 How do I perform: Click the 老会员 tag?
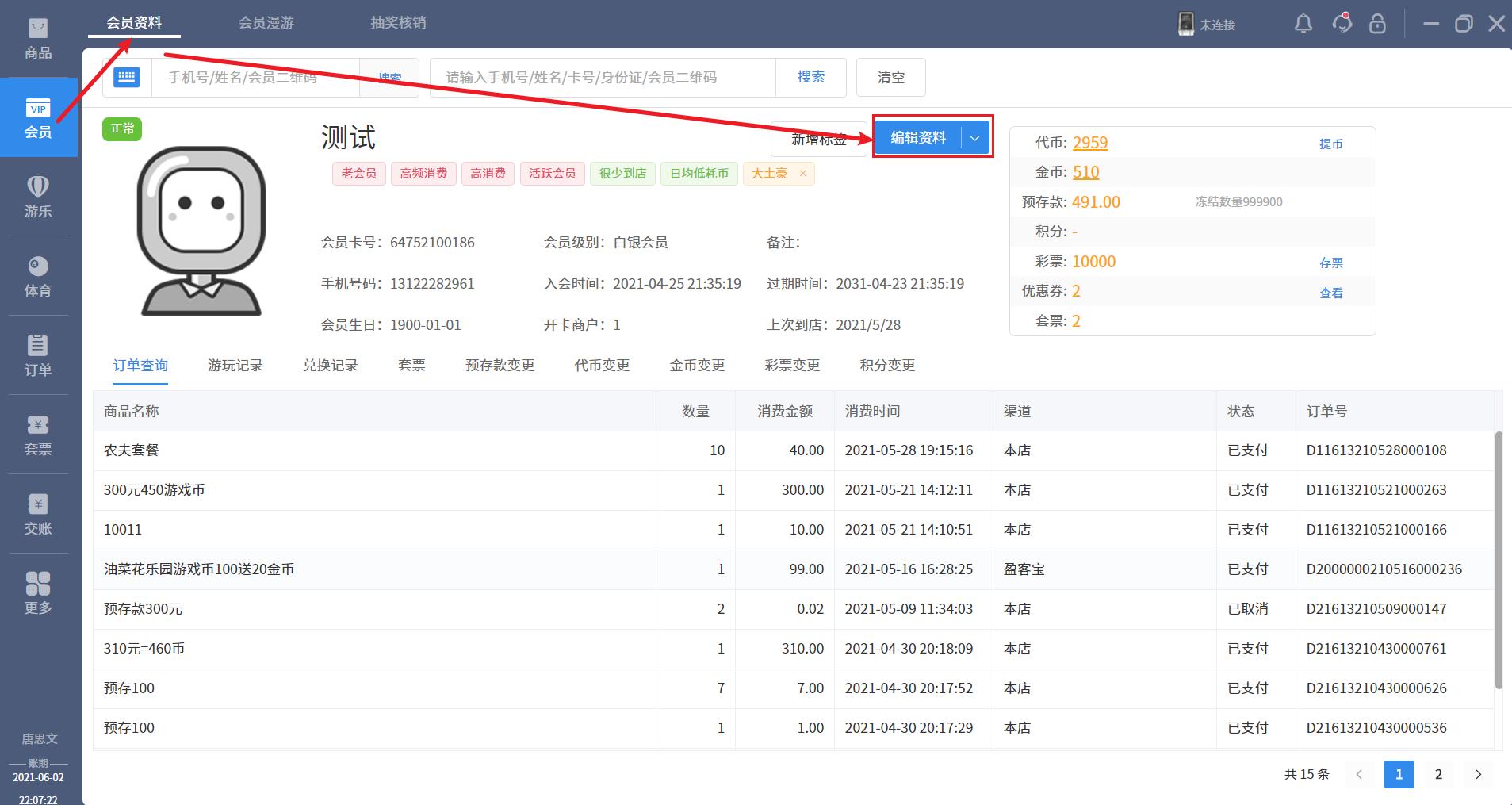click(x=359, y=173)
